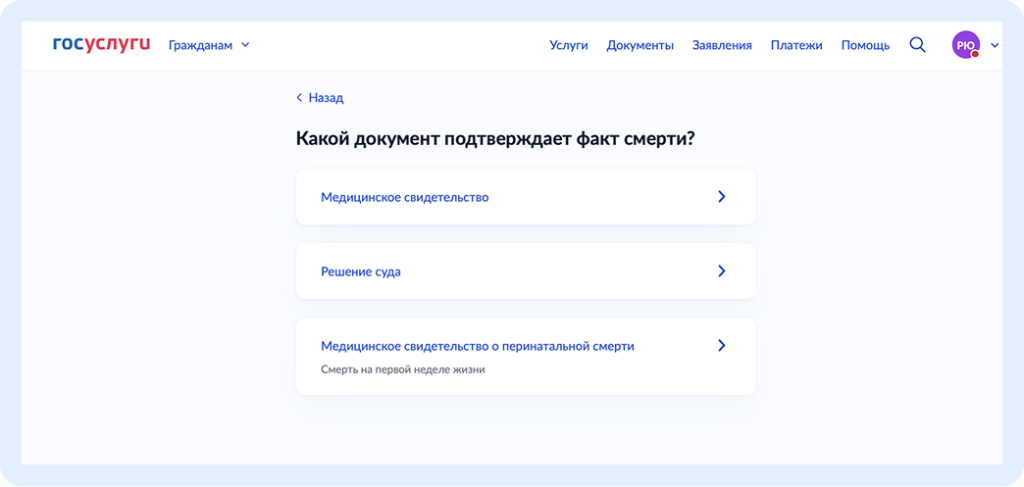The image size is (1024, 487).
Task: Click the Госуслуги logo
Action: pyautogui.click(x=101, y=44)
